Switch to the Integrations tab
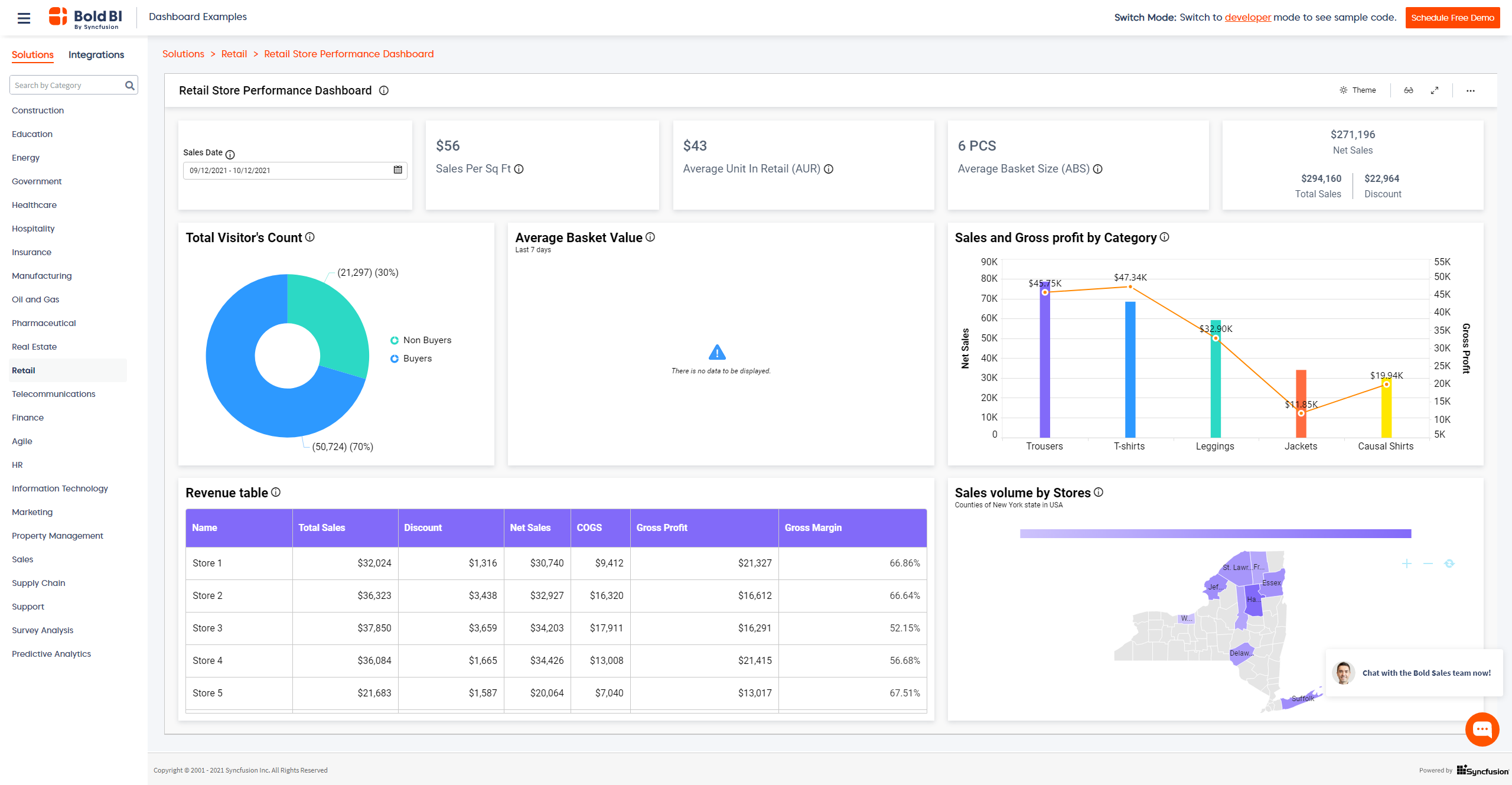Screen dimensions: 1512x785 [x=96, y=54]
